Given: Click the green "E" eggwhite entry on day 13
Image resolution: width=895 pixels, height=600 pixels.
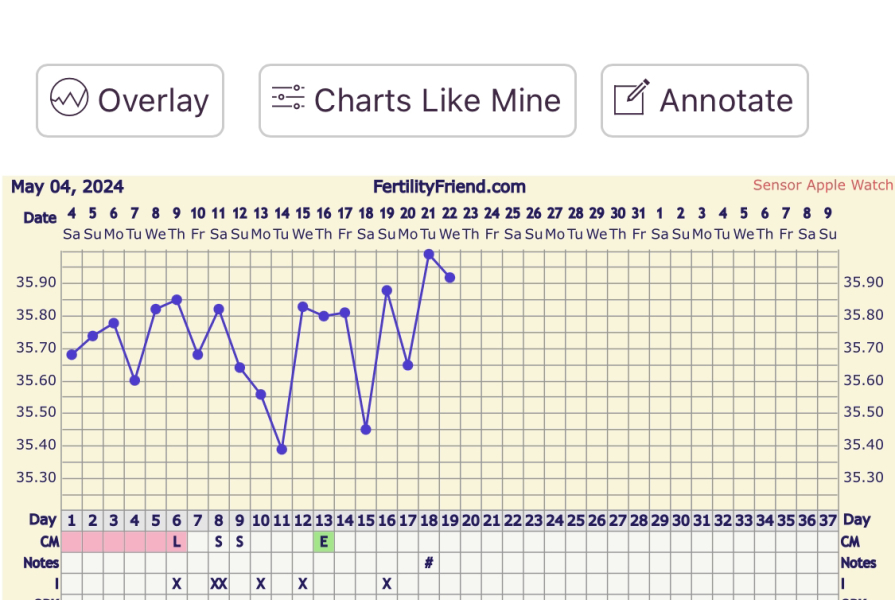Looking at the screenshot, I should click(x=323, y=541).
